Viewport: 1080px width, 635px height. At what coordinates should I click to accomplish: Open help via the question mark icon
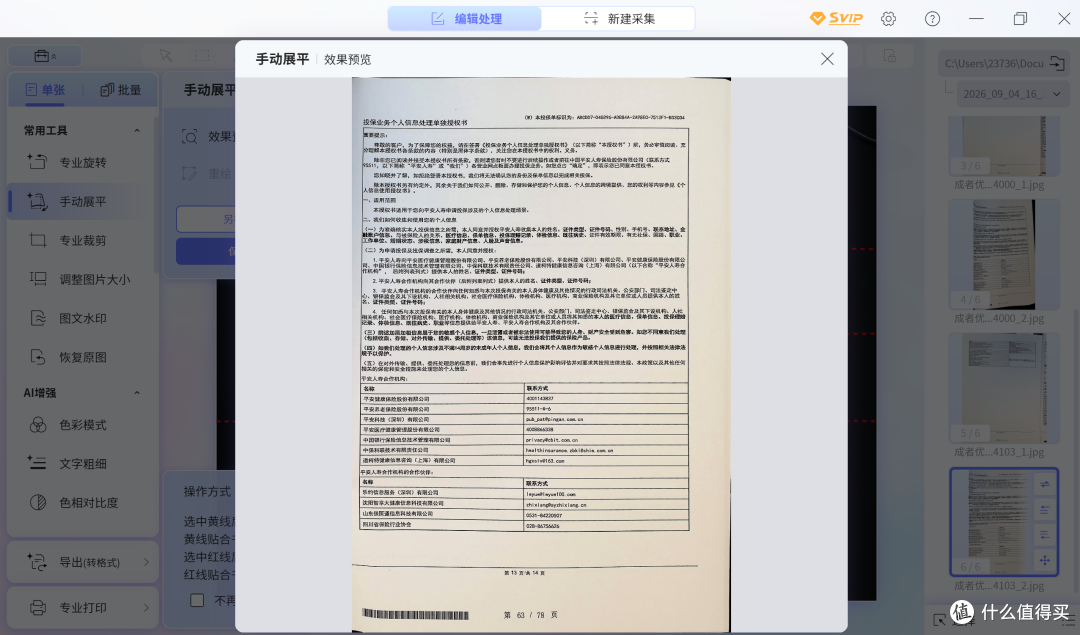[x=932, y=19]
